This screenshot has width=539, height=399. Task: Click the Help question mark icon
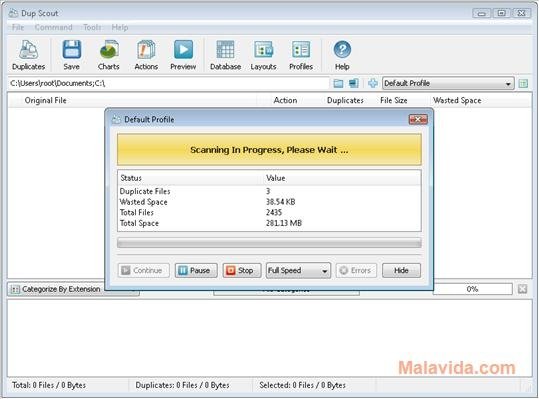pyautogui.click(x=342, y=49)
